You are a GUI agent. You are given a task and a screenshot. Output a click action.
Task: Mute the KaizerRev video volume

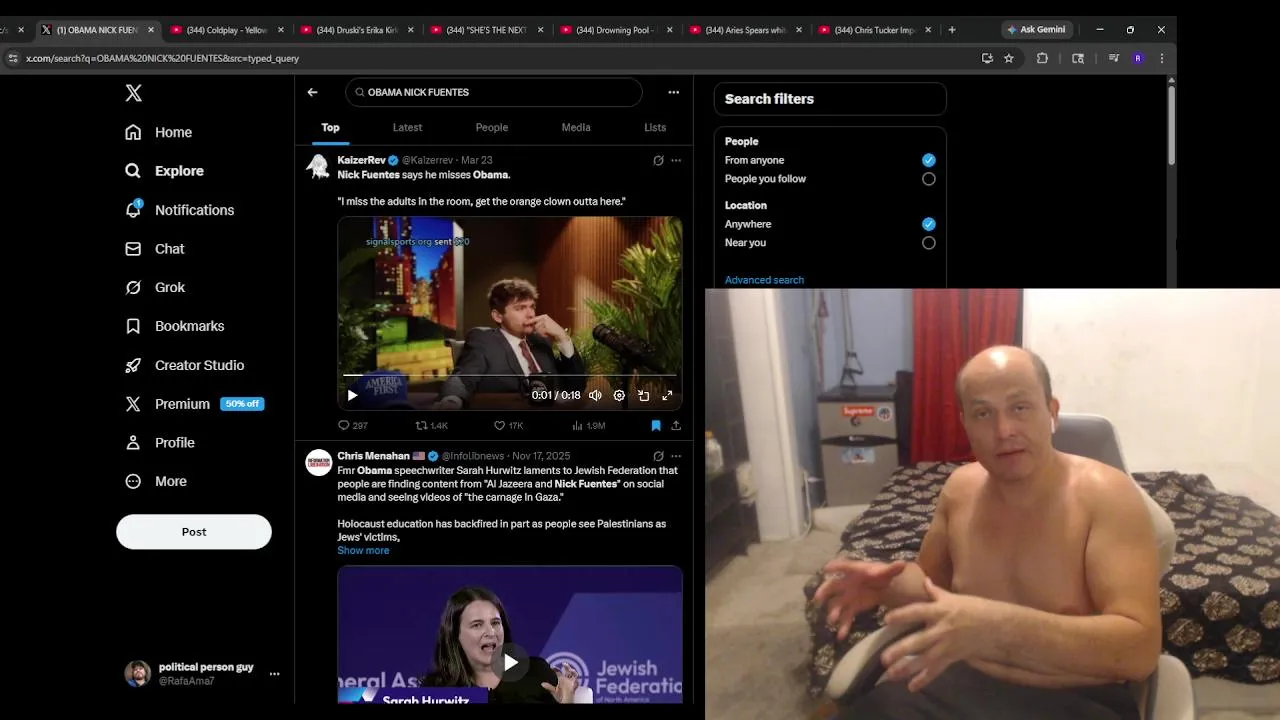click(x=595, y=395)
